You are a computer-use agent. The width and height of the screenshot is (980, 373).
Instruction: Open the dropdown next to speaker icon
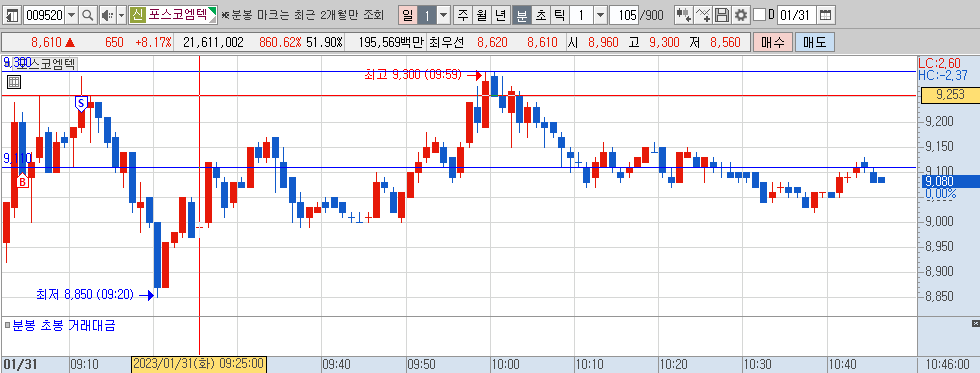121,14
